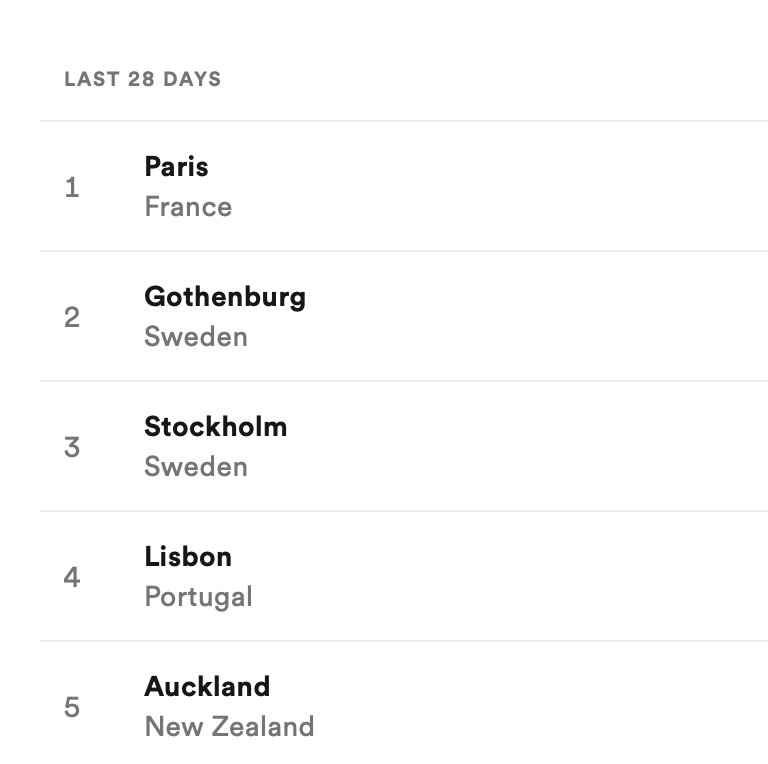Click Sweden label under Stockholm
Image resolution: width=768 pixels, height=764 pixels.
pyautogui.click(x=196, y=467)
